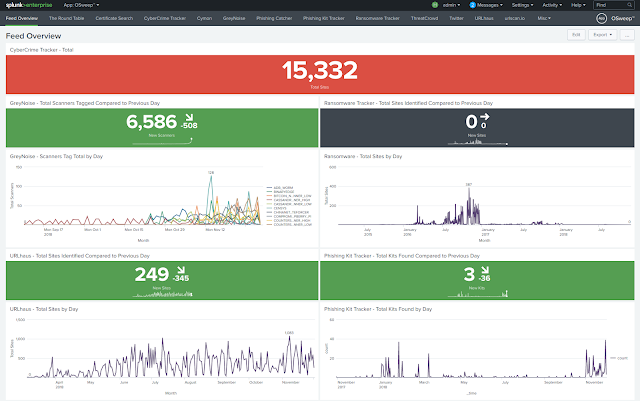Click the BINARYEDGE legend color swatch
Viewport: 640px width, 401px height.
coord(269,192)
